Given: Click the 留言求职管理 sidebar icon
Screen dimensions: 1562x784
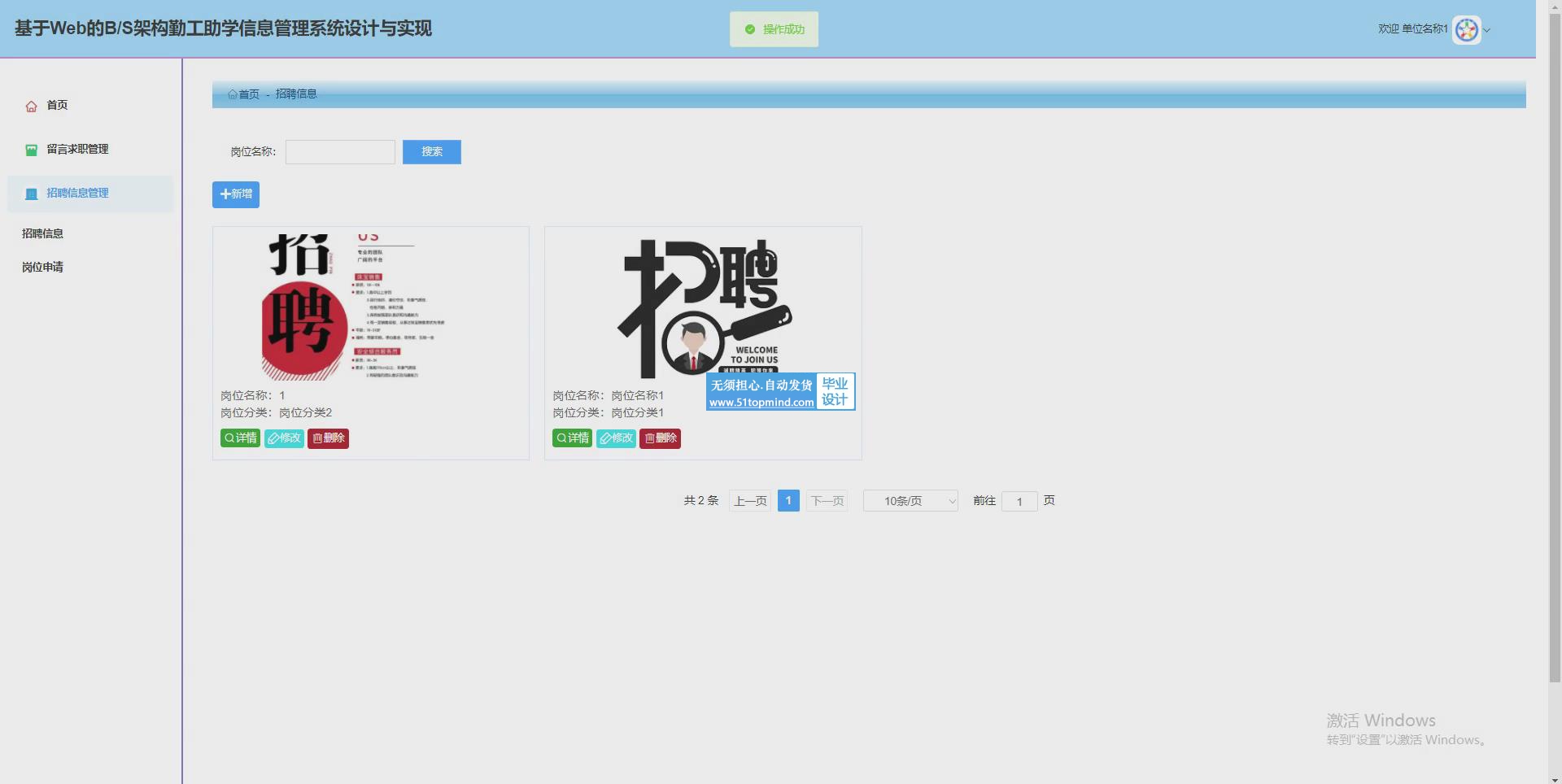Looking at the screenshot, I should coord(31,150).
